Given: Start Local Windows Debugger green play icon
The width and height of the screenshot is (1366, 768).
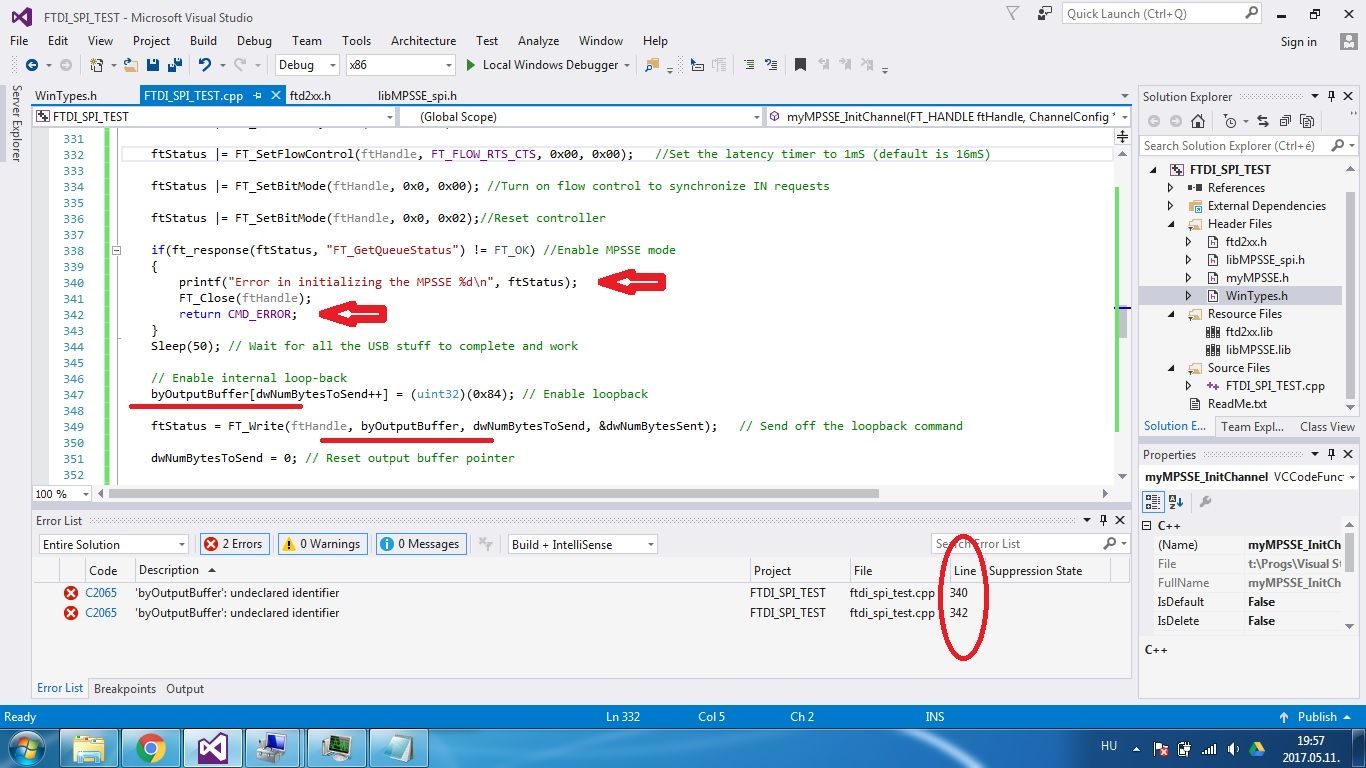Looking at the screenshot, I should click(471, 65).
